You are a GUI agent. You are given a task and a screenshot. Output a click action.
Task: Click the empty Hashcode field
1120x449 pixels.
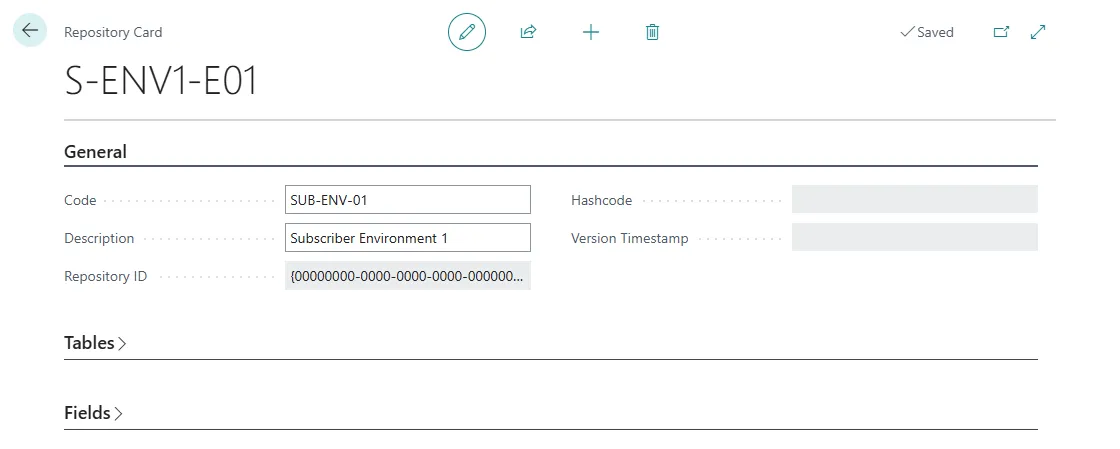[x=914, y=200]
